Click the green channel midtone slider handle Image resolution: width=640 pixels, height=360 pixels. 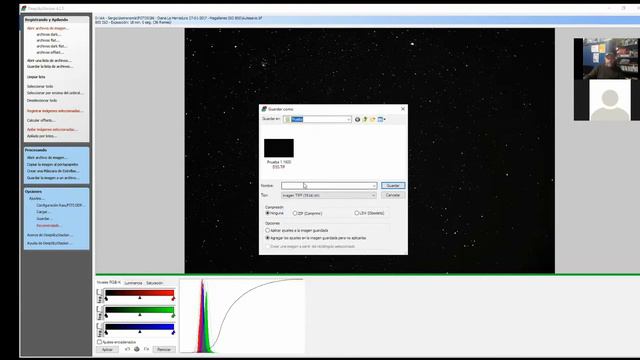pos(140,315)
